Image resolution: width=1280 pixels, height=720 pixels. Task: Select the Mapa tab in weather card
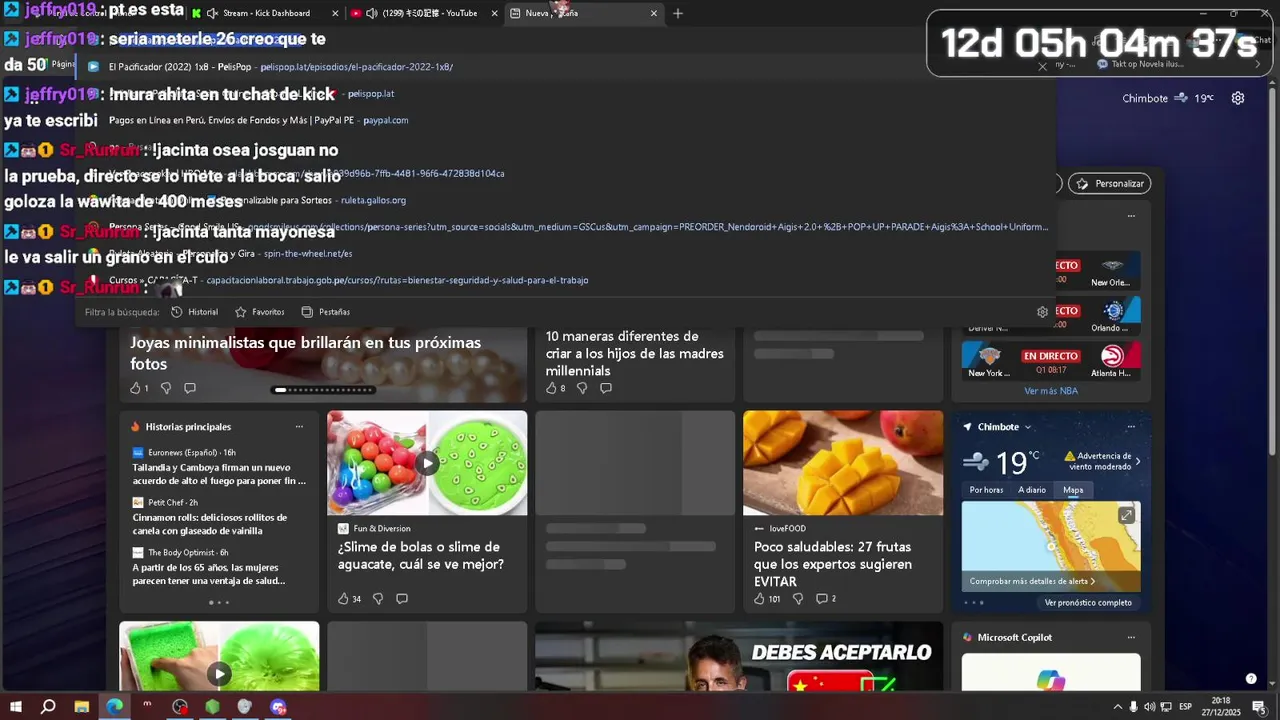click(x=1073, y=490)
